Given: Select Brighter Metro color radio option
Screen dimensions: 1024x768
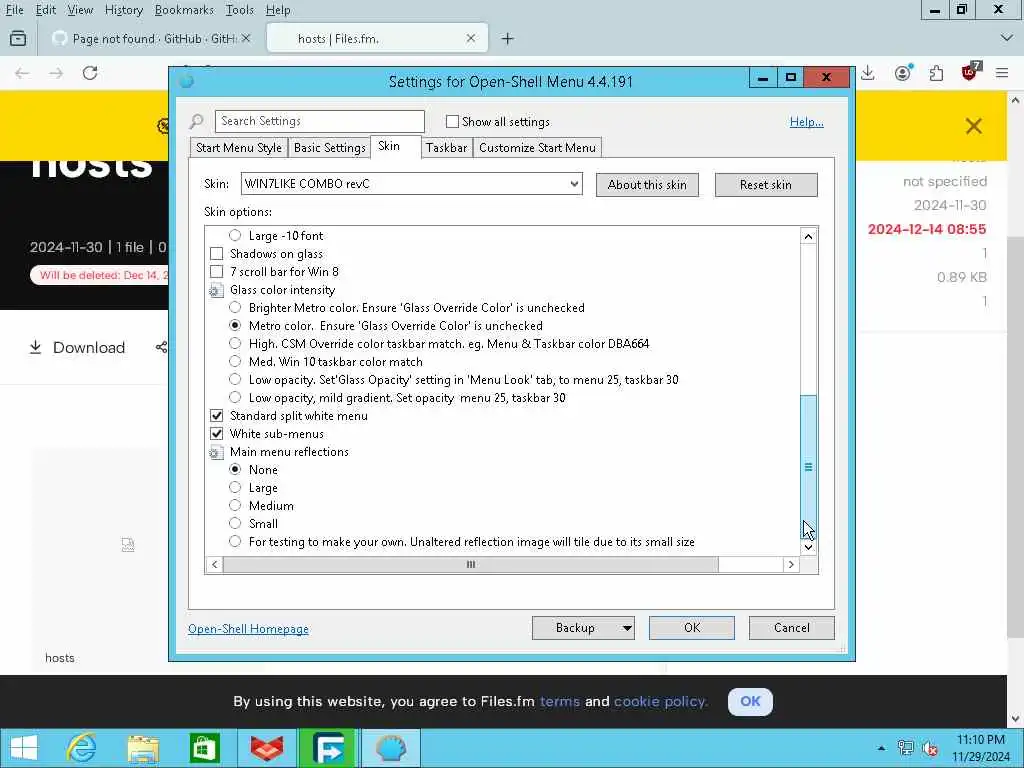Looking at the screenshot, I should pyautogui.click(x=235, y=307).
